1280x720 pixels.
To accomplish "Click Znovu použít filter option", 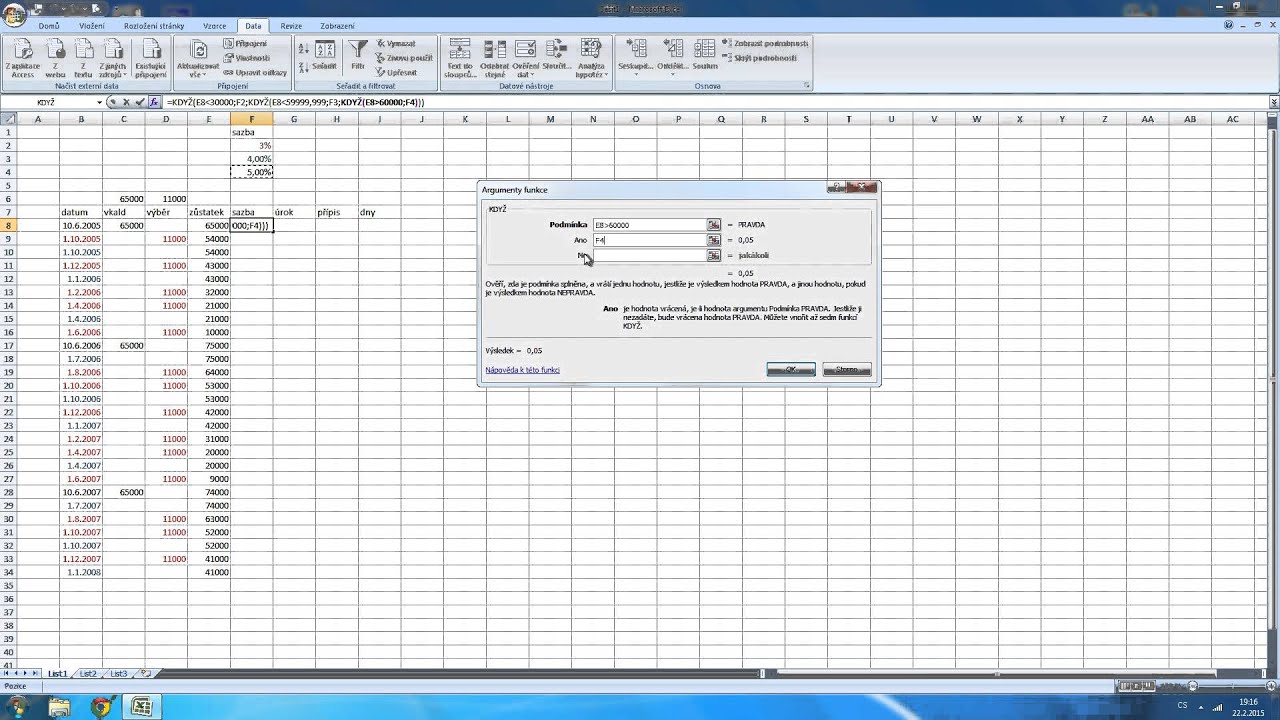I will [404, 58].
